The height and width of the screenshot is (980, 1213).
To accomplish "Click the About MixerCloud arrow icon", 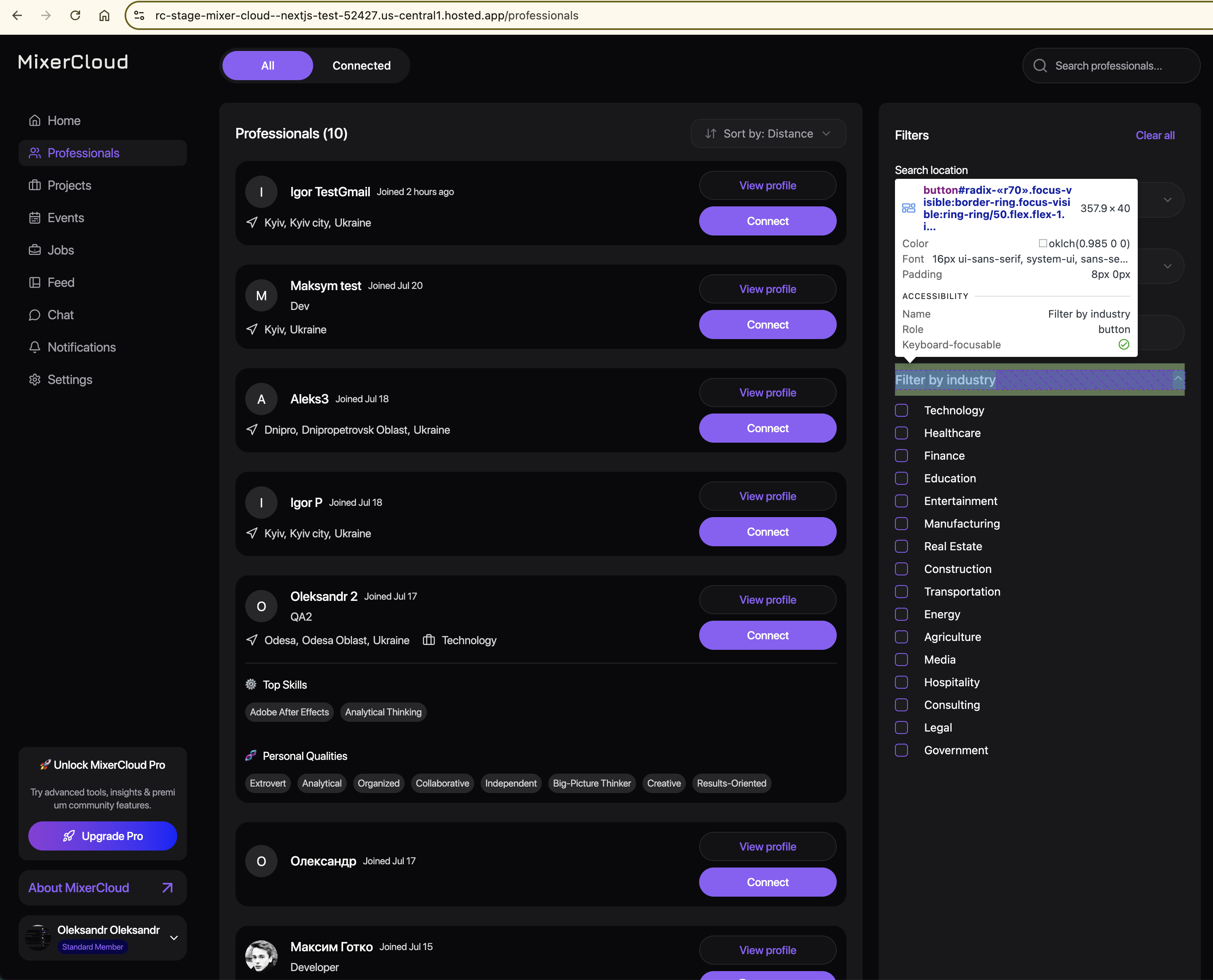I will pyautogui.click(x=167, y=888).
